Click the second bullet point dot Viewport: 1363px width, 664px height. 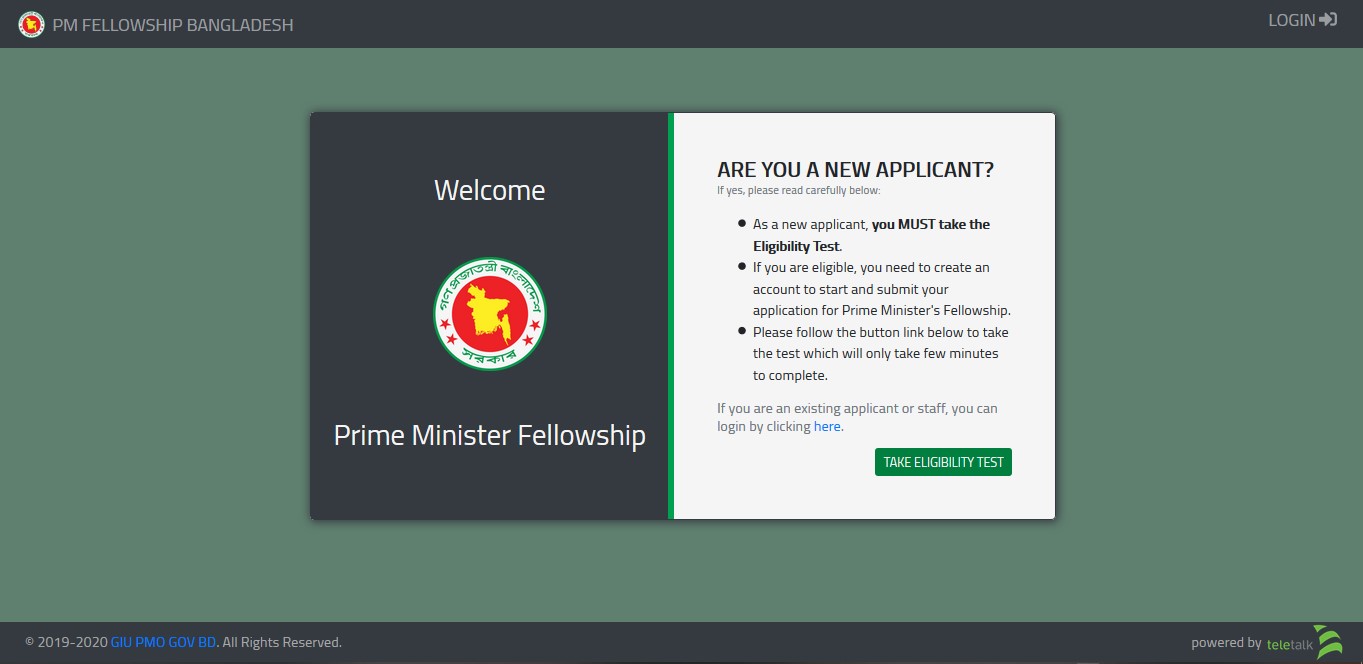point(742,267)
